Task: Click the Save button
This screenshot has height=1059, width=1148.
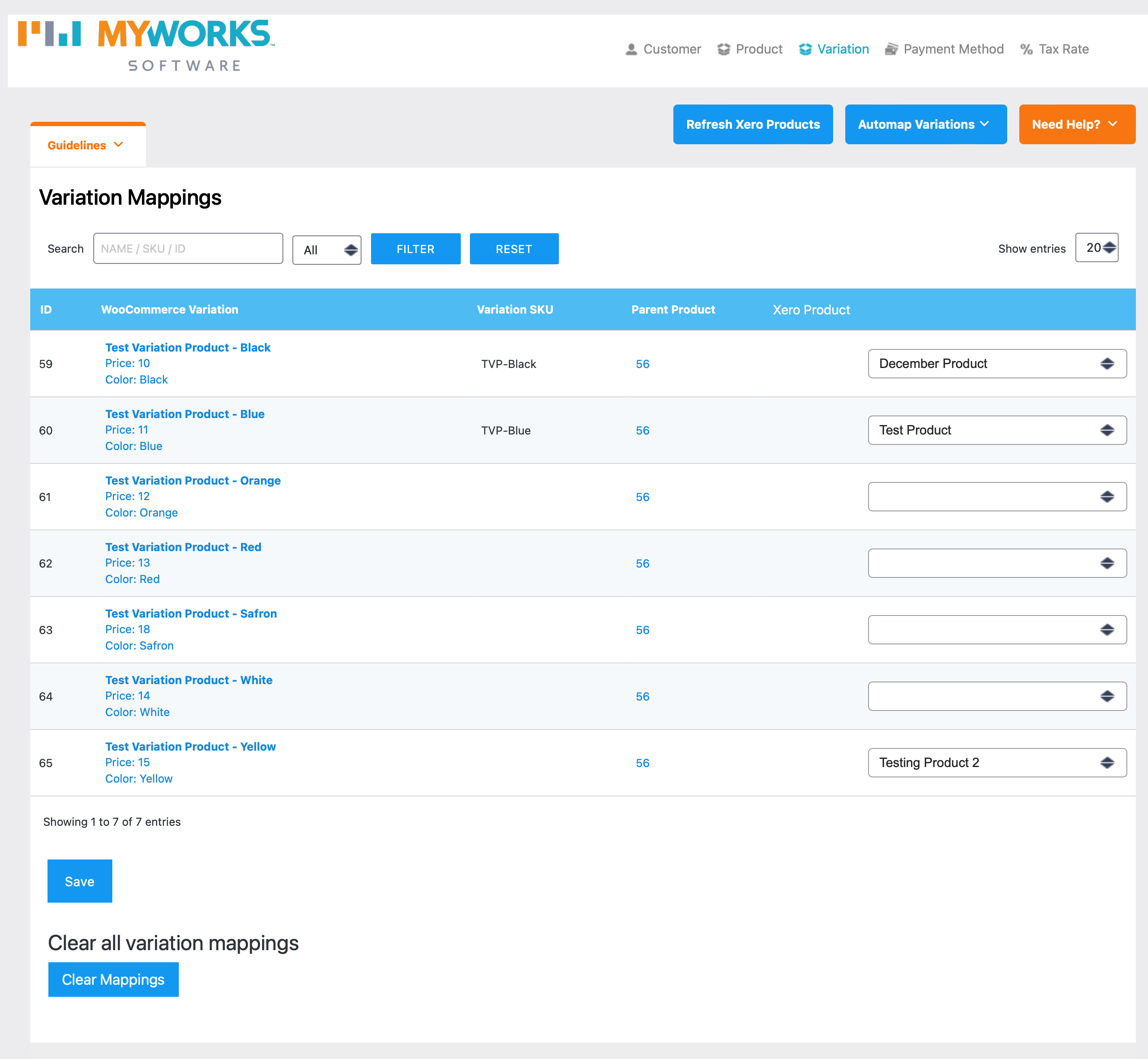Action: tap(79, 881)
